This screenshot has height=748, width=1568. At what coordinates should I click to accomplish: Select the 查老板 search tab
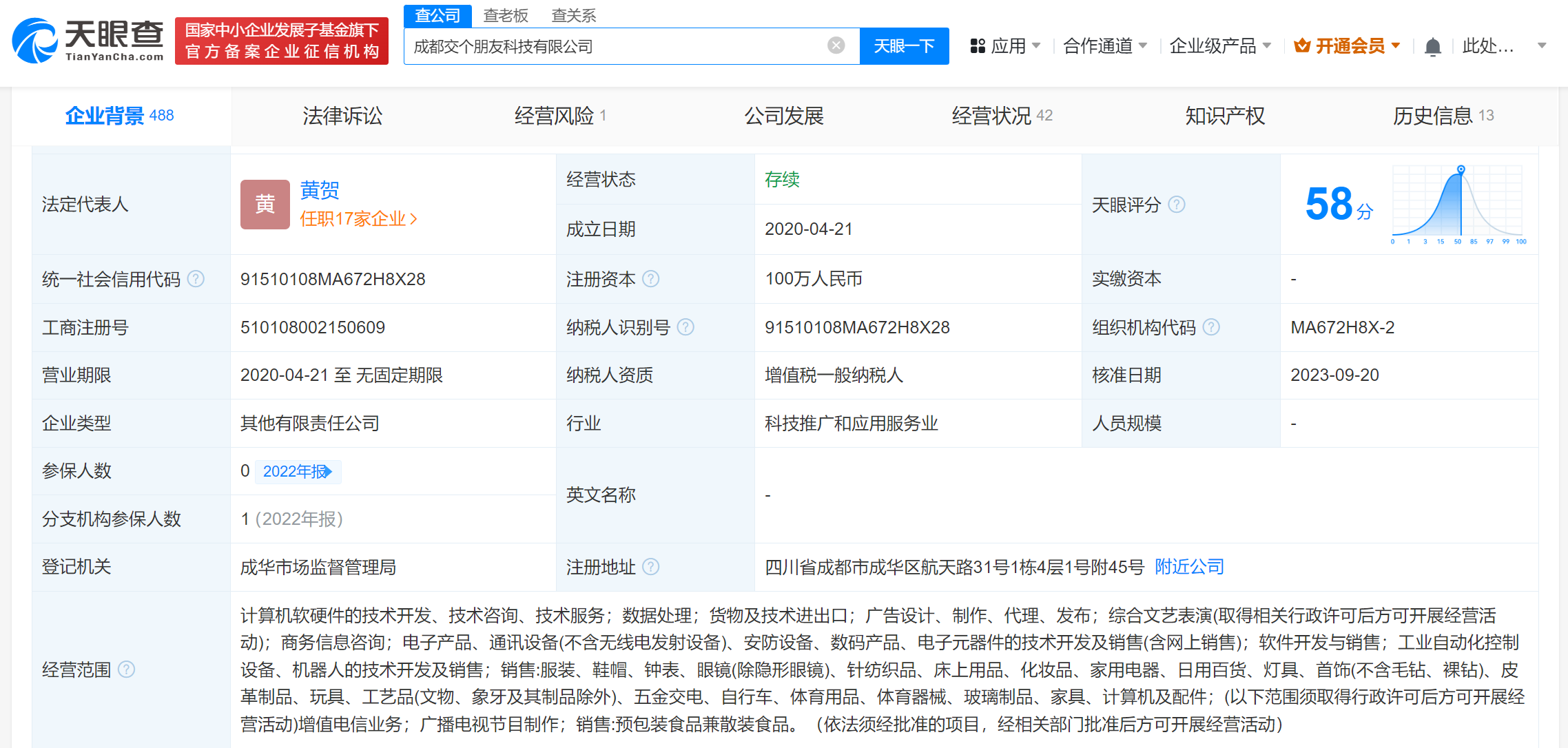(x=506, y=15)
